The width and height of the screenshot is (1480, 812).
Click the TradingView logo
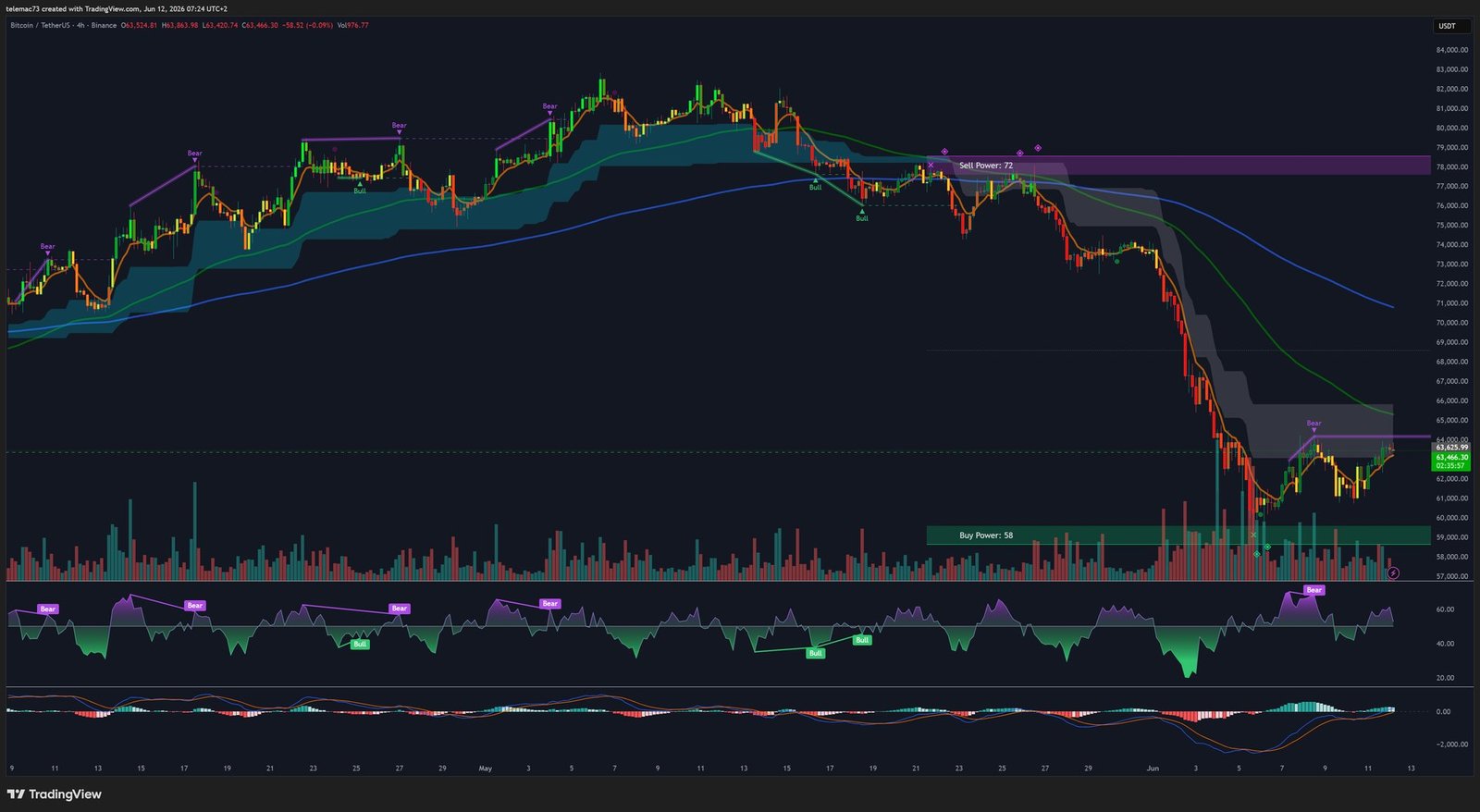(55, 794)
